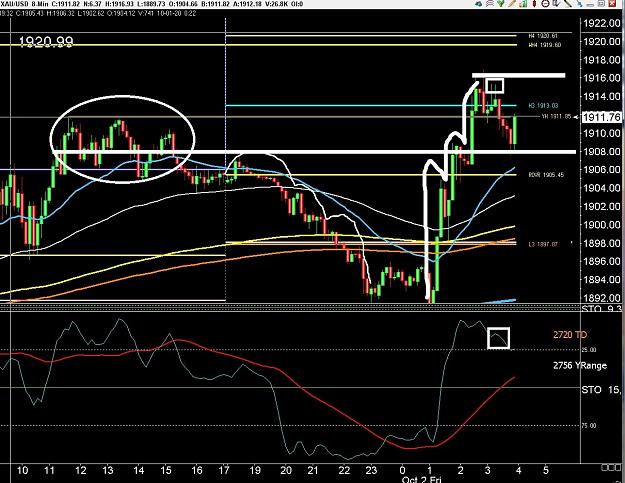The image size is (625, 483).
Task: Click the 1896.00 price axis label
Action: tap(602, 261)
